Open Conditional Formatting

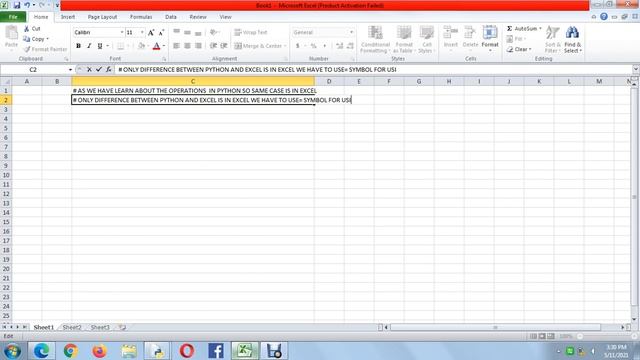point(375,39)
